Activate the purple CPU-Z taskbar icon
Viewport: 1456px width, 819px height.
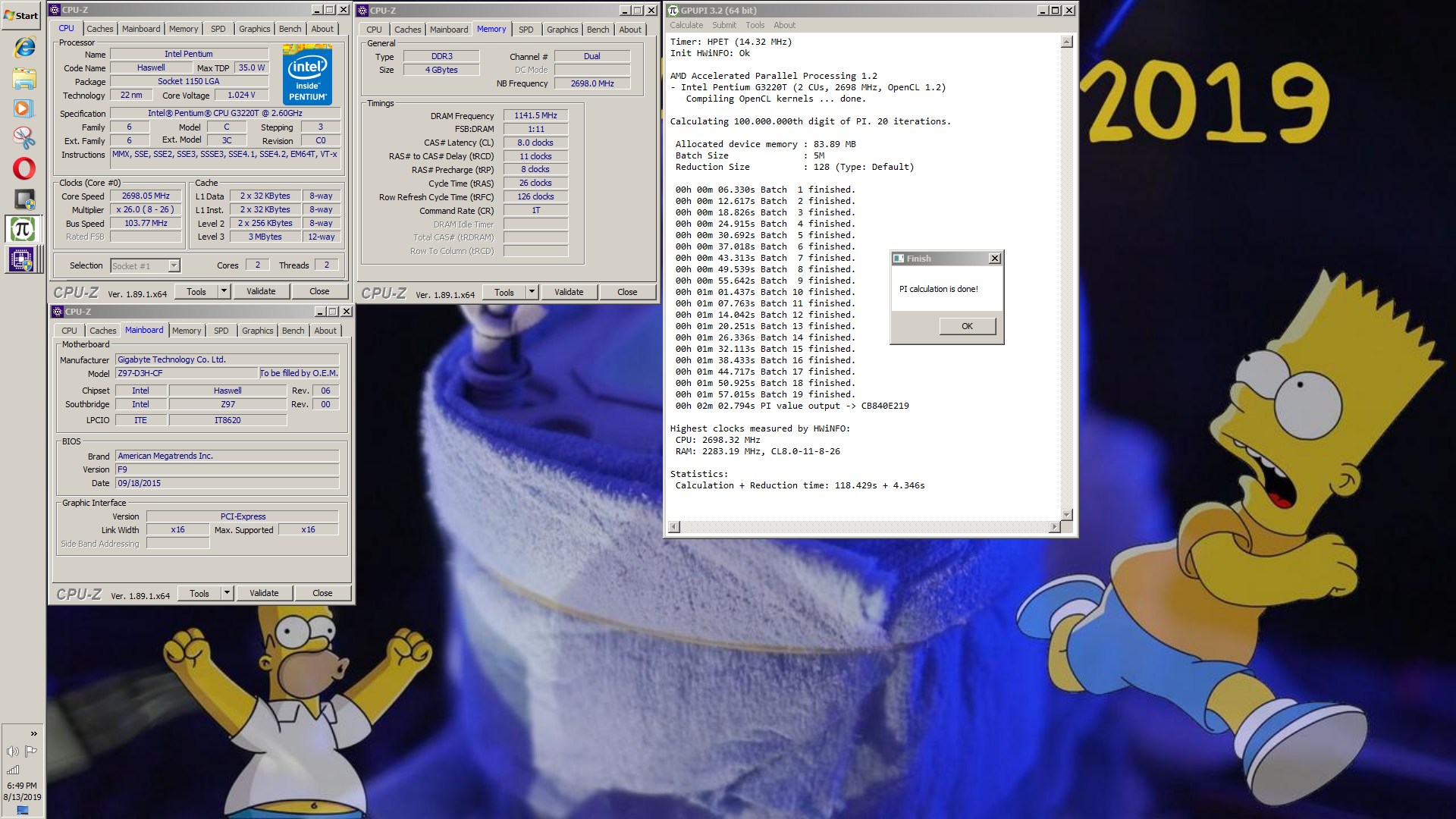tap(22, 259)
